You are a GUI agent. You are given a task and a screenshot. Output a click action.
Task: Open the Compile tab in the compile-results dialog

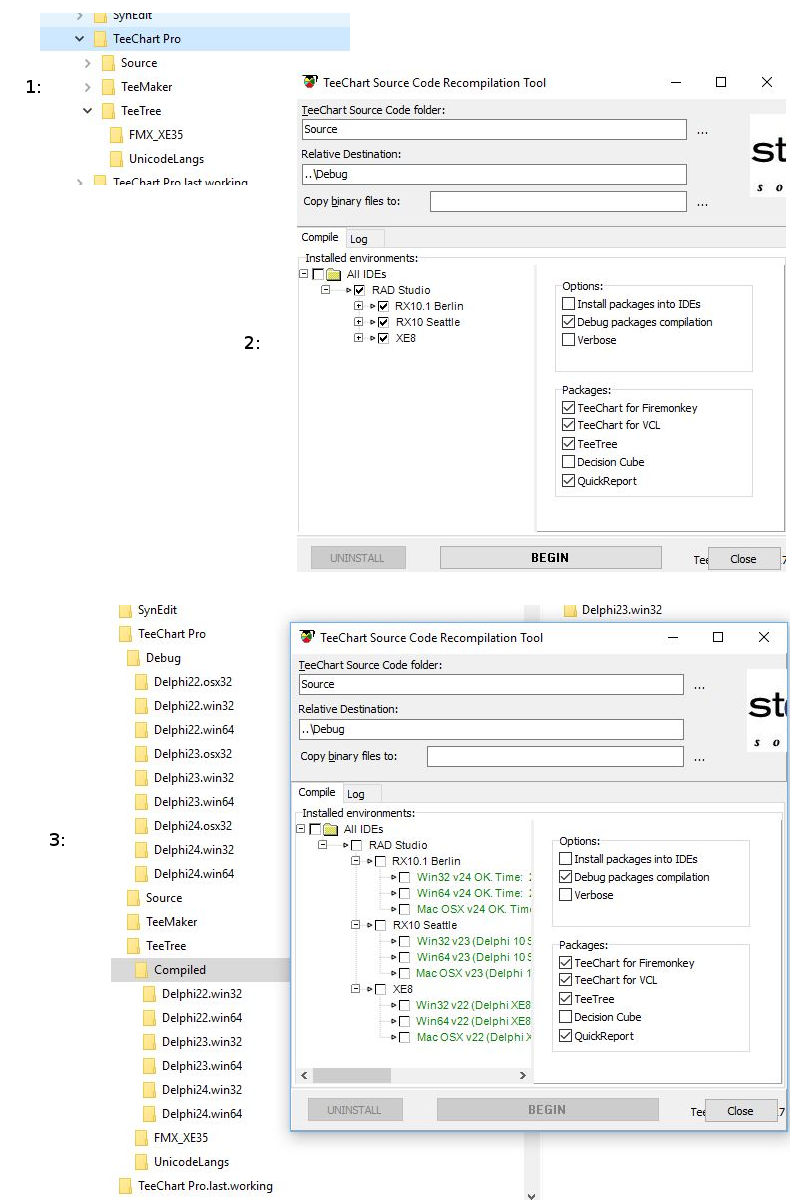[317, 792]
